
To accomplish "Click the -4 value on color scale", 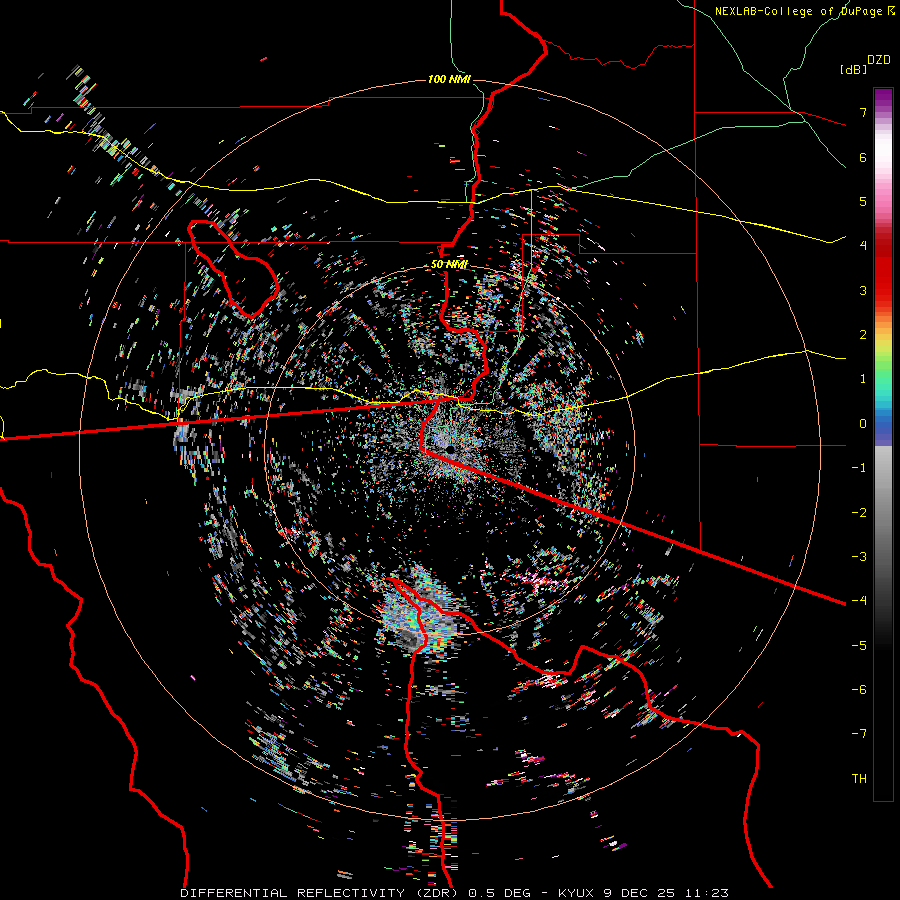I will pos(859,600).
